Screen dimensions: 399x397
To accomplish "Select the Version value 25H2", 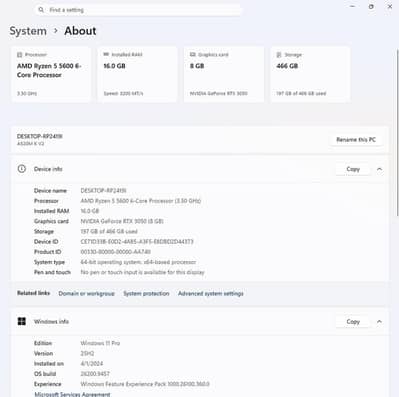I will pyautogui.click(x=87, y=353).
